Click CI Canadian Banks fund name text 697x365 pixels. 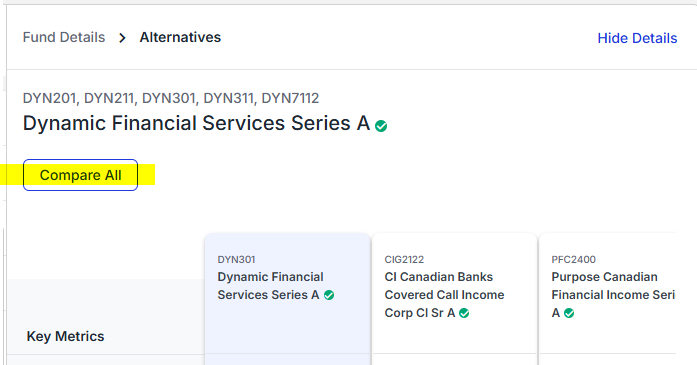coord(444,295)
